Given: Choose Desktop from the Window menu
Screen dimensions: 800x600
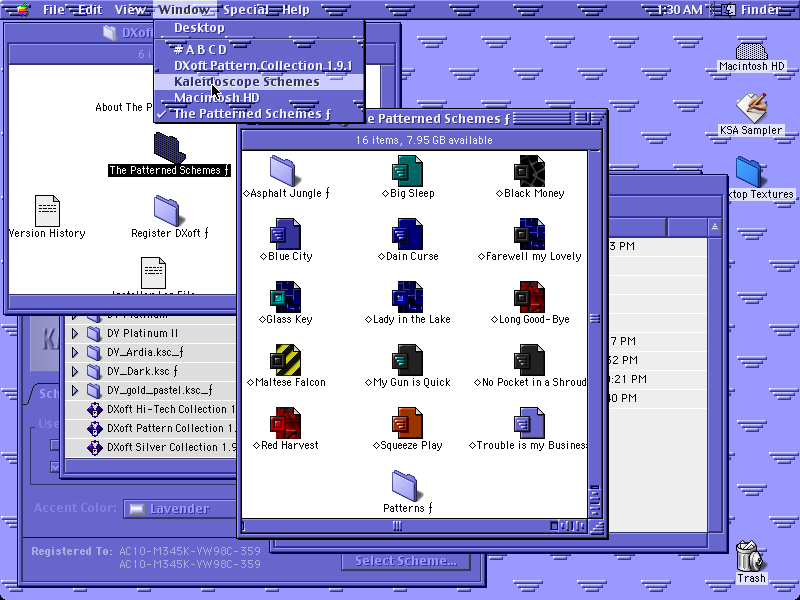Looking at the screenshot, I should click(x=259, y=28).
